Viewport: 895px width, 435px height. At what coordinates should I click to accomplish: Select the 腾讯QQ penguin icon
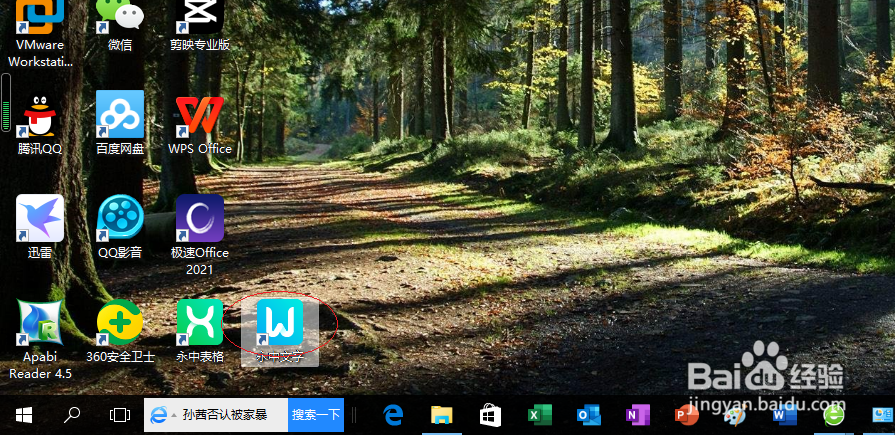[40, 123]
